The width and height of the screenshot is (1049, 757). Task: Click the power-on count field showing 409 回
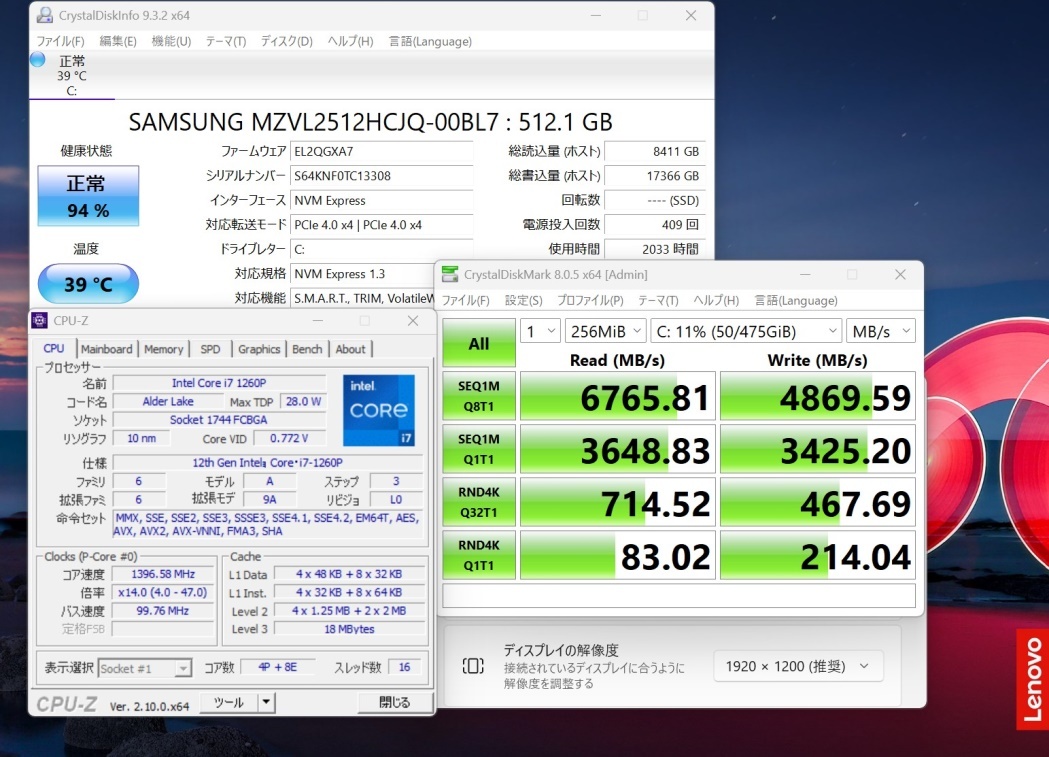654,225
